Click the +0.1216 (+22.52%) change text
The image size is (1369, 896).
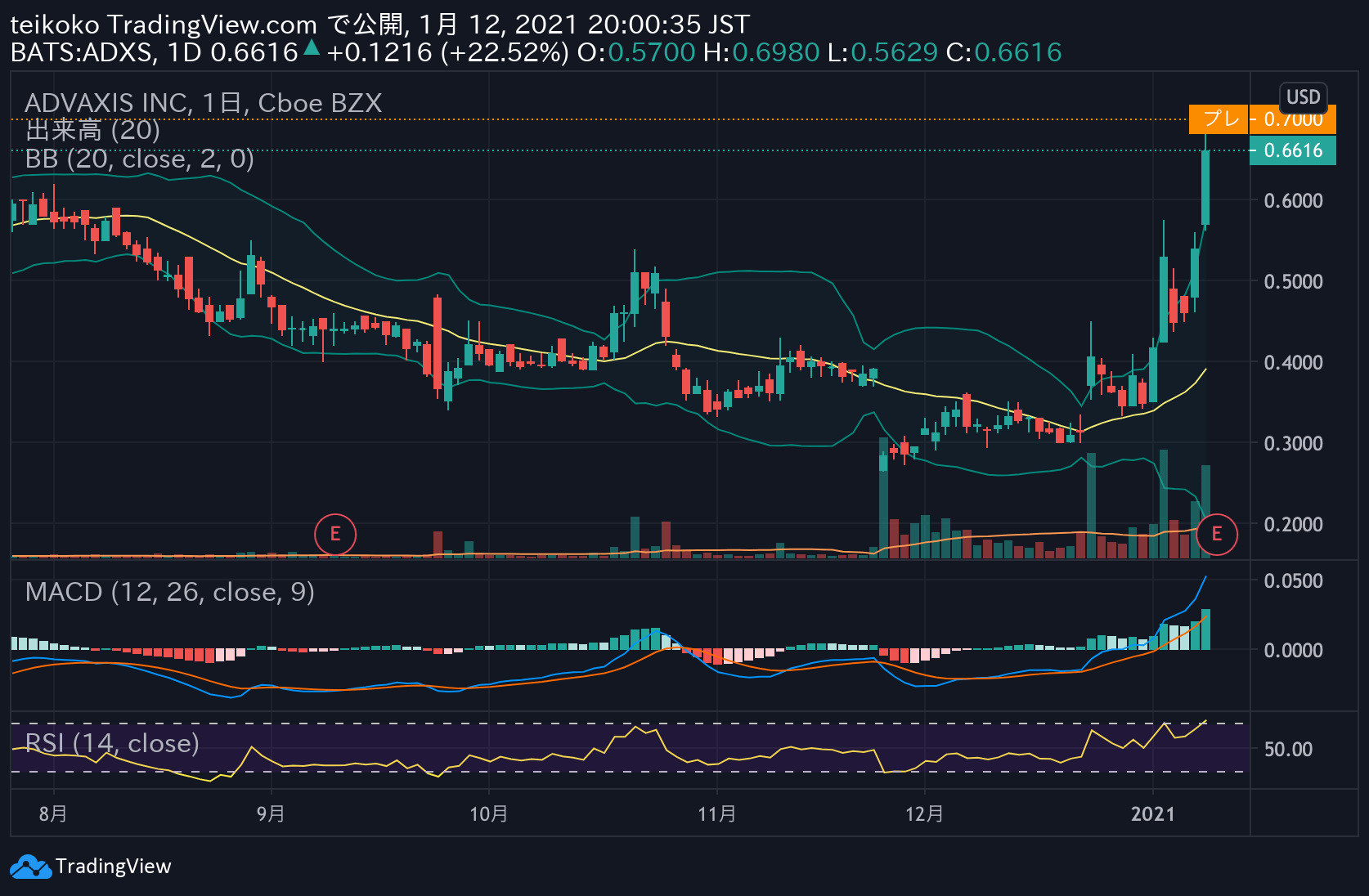tap(447, 52)
